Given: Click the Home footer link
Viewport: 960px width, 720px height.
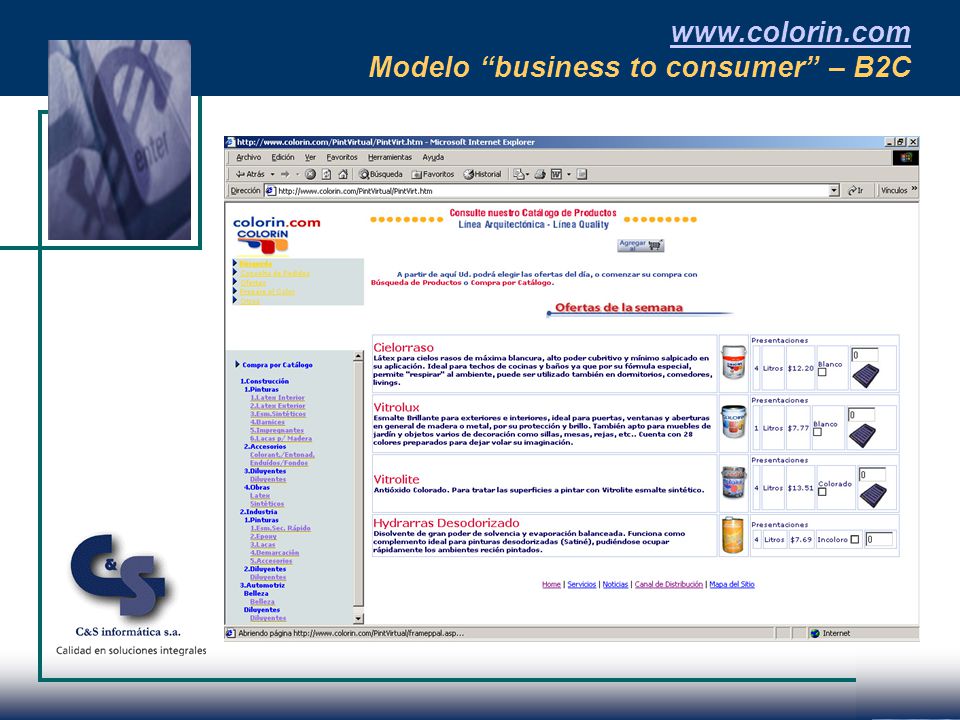Looking at the screenshot, I should [551, 585].
